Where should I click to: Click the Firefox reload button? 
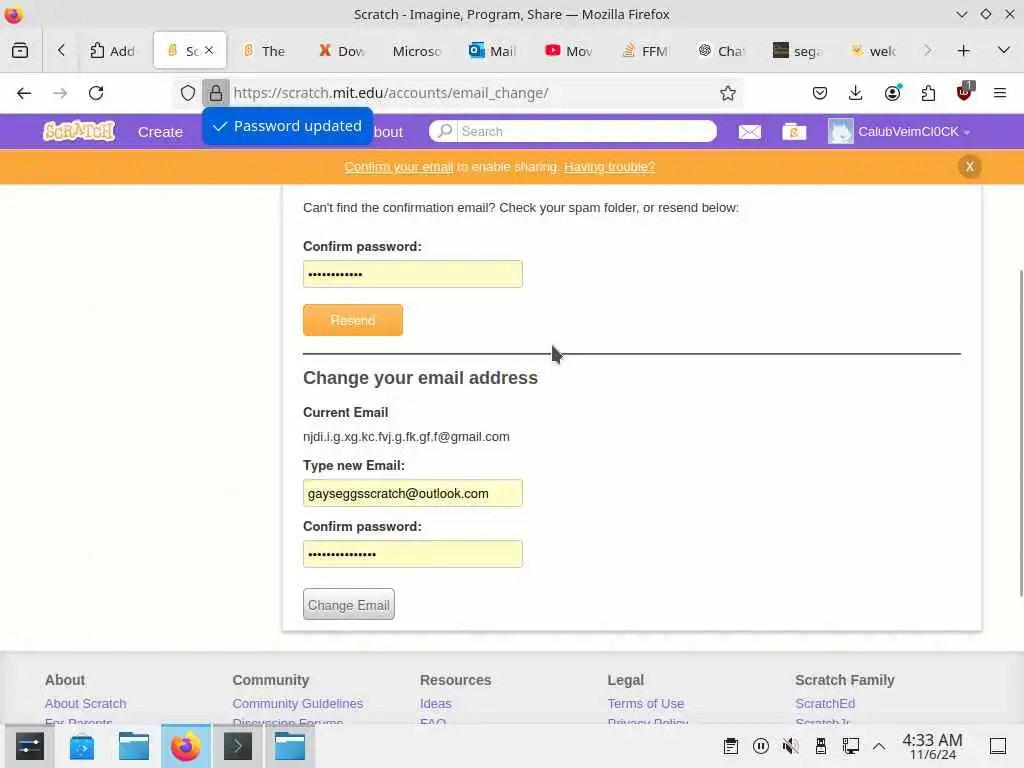click(96, 93)
